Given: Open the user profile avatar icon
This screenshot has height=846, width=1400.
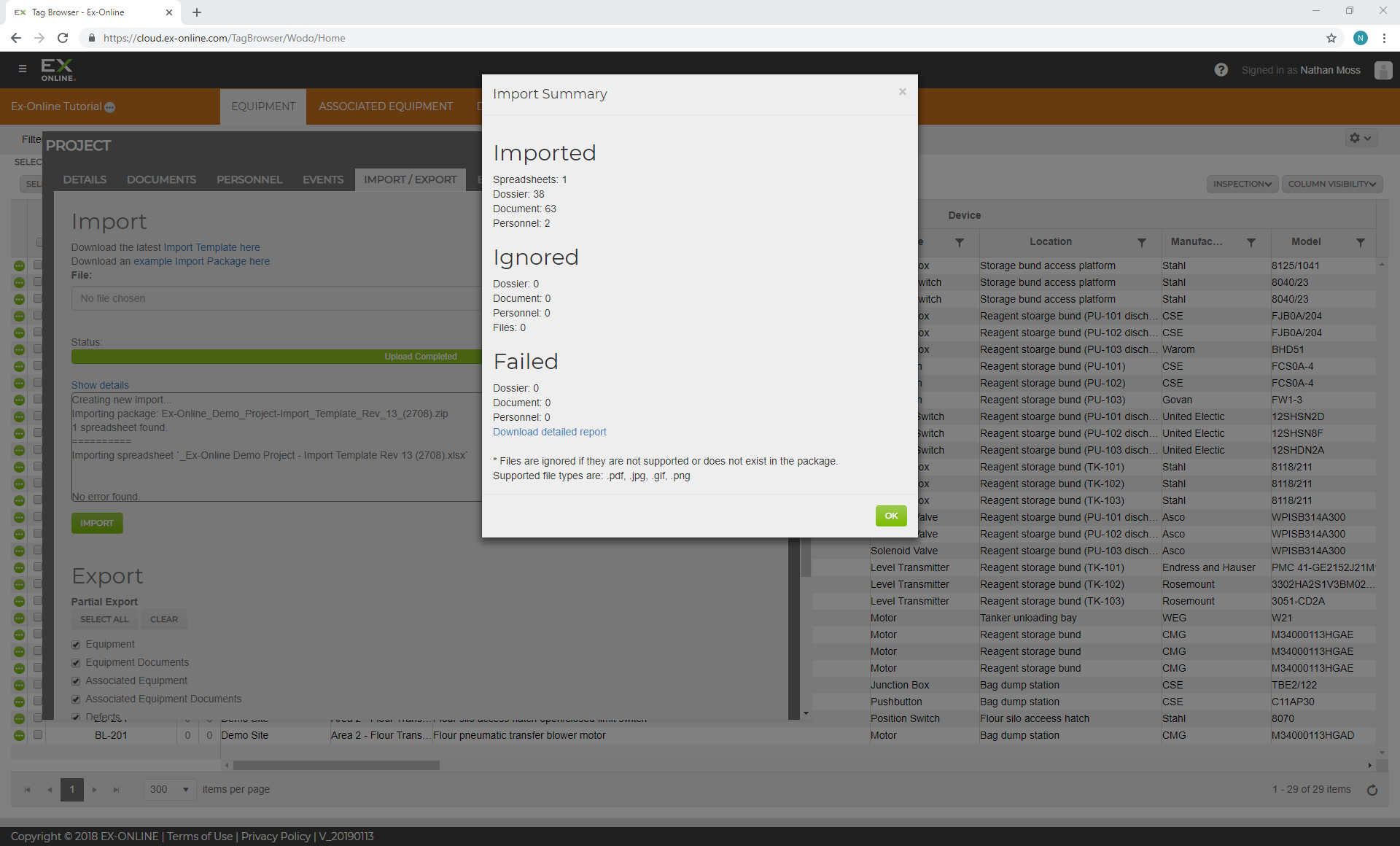Looking at the screenshot, I should click(x=1382, y=70).
